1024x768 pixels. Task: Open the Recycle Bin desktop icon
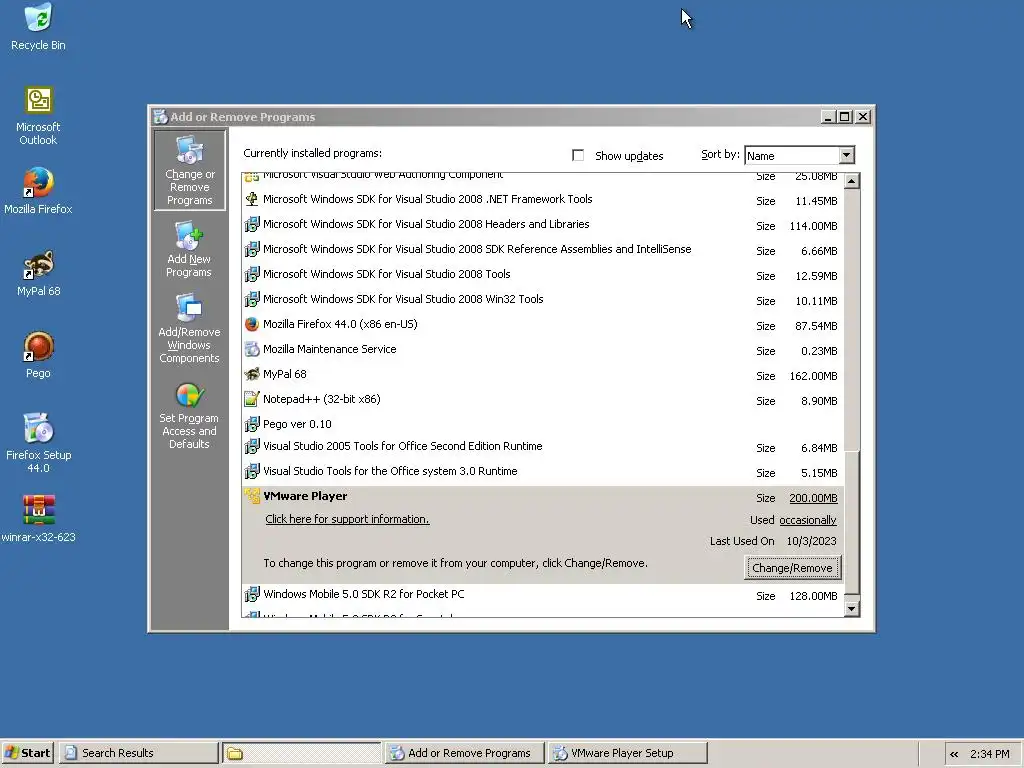38,27
